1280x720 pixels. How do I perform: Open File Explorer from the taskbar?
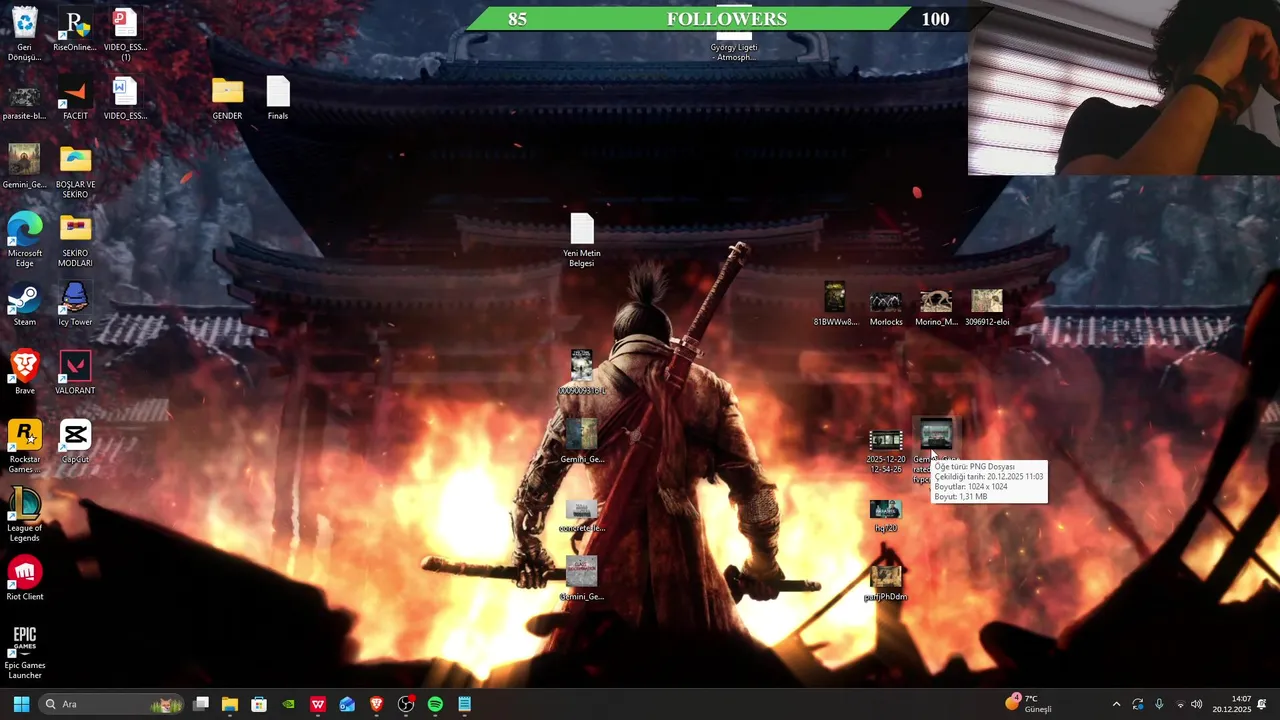[230, 704]
